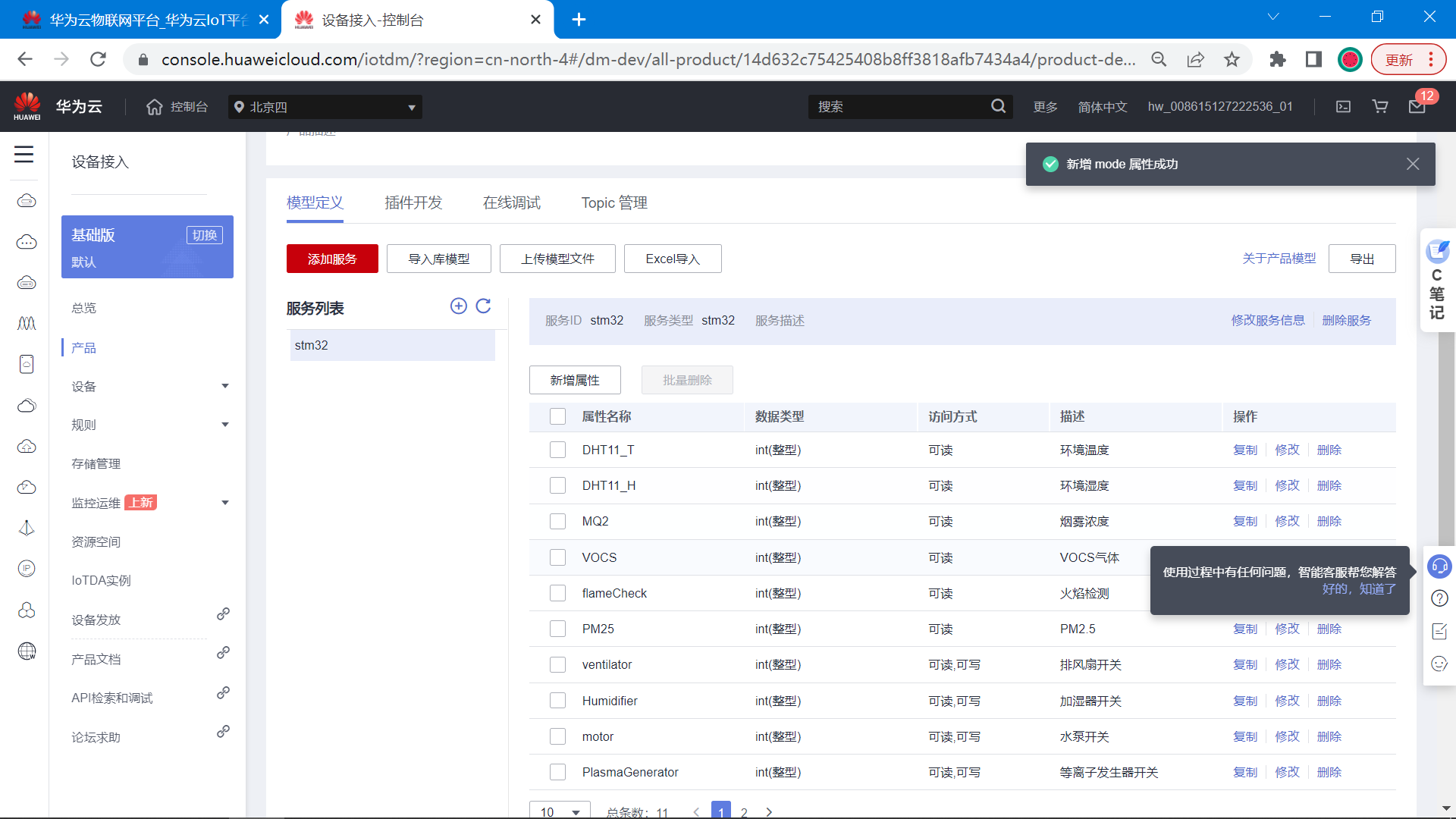Open the hamburger menu in sidebar
This screenshot has height=819, width=1456.
24,155
